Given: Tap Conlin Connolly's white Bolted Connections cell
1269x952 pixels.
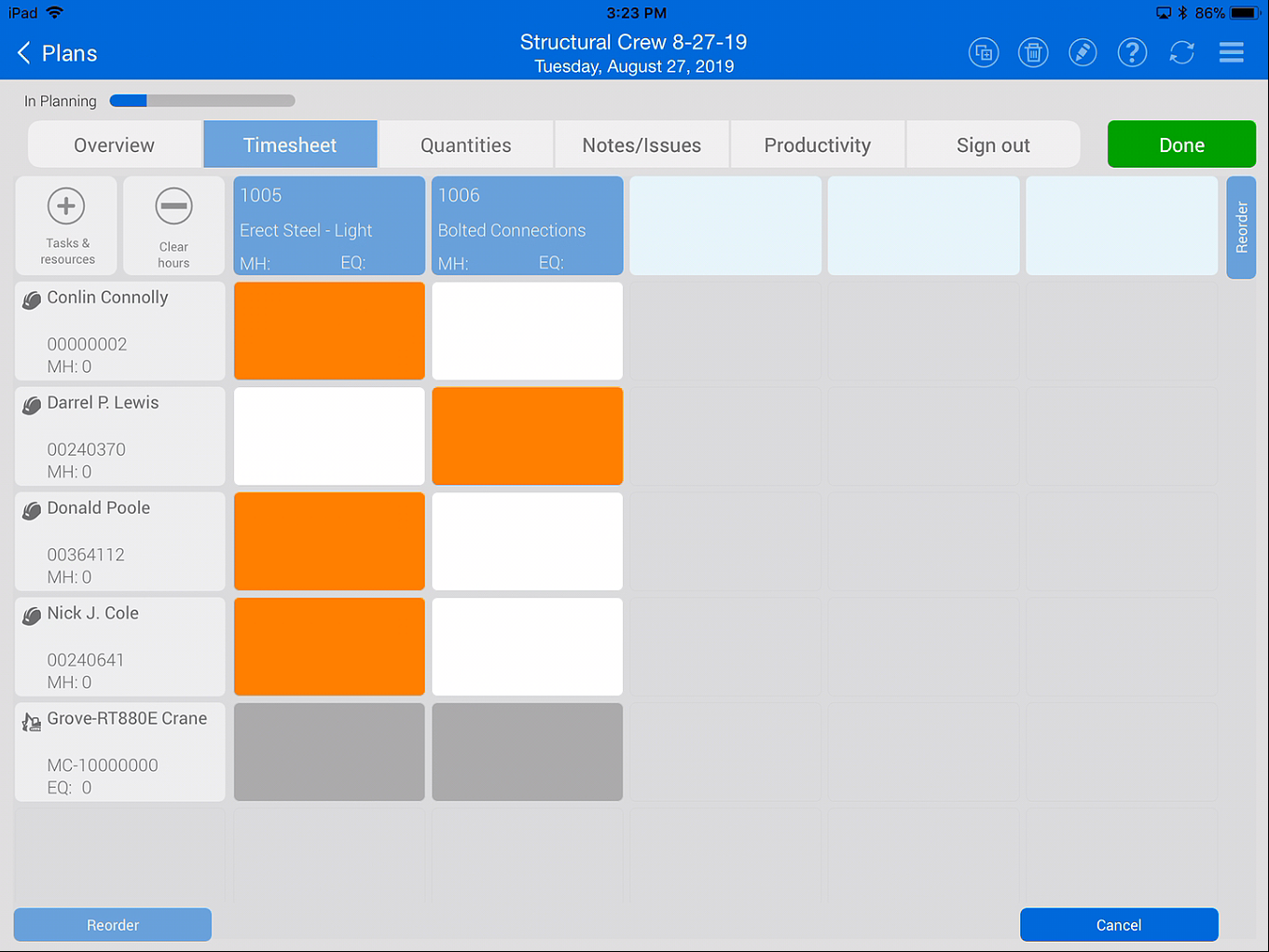Looking at the screenshot, I should pos(528,331).
